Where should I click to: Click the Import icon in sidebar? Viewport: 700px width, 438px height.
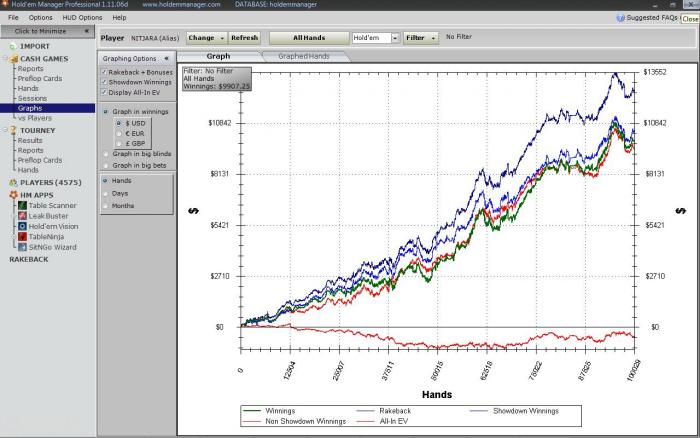13,46
